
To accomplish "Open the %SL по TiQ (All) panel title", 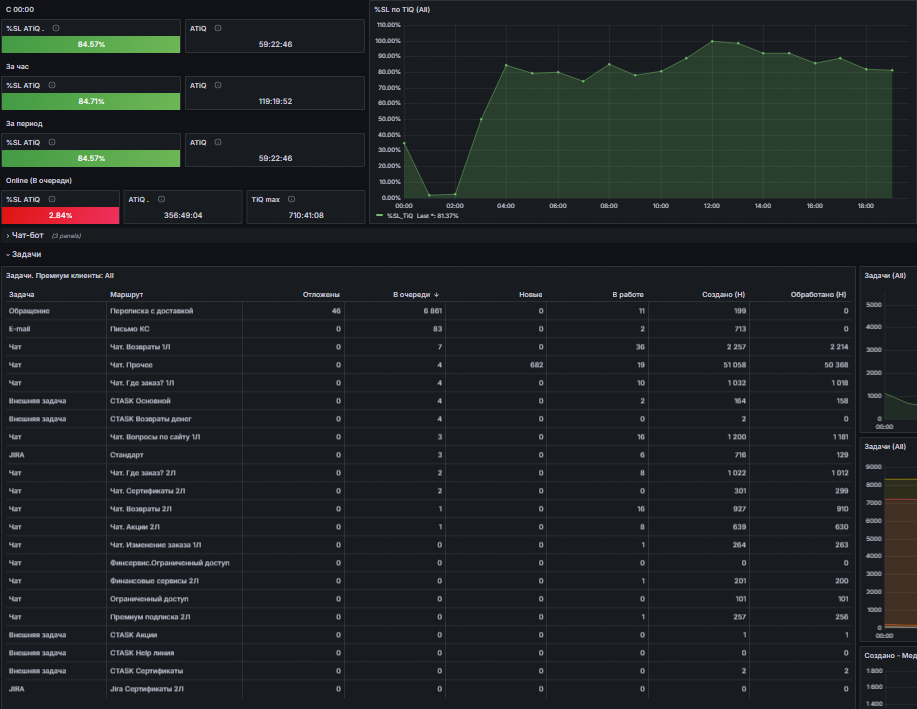I will (x=402, y=9).
